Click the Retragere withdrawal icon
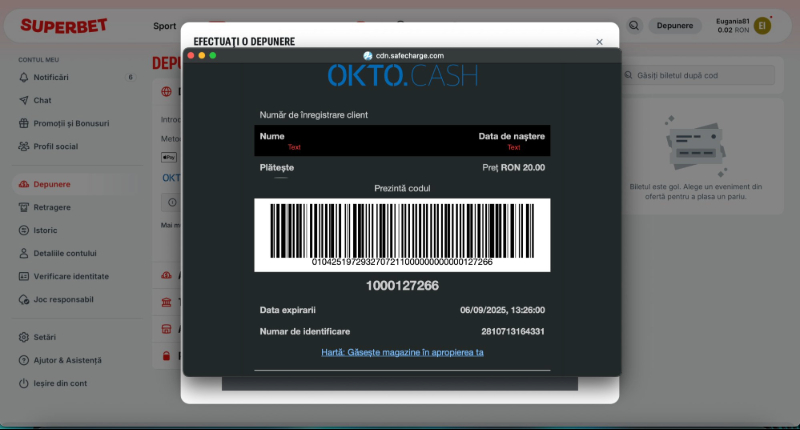The width and height of the screenshot is (800, 430). click(x=23, y=207)
